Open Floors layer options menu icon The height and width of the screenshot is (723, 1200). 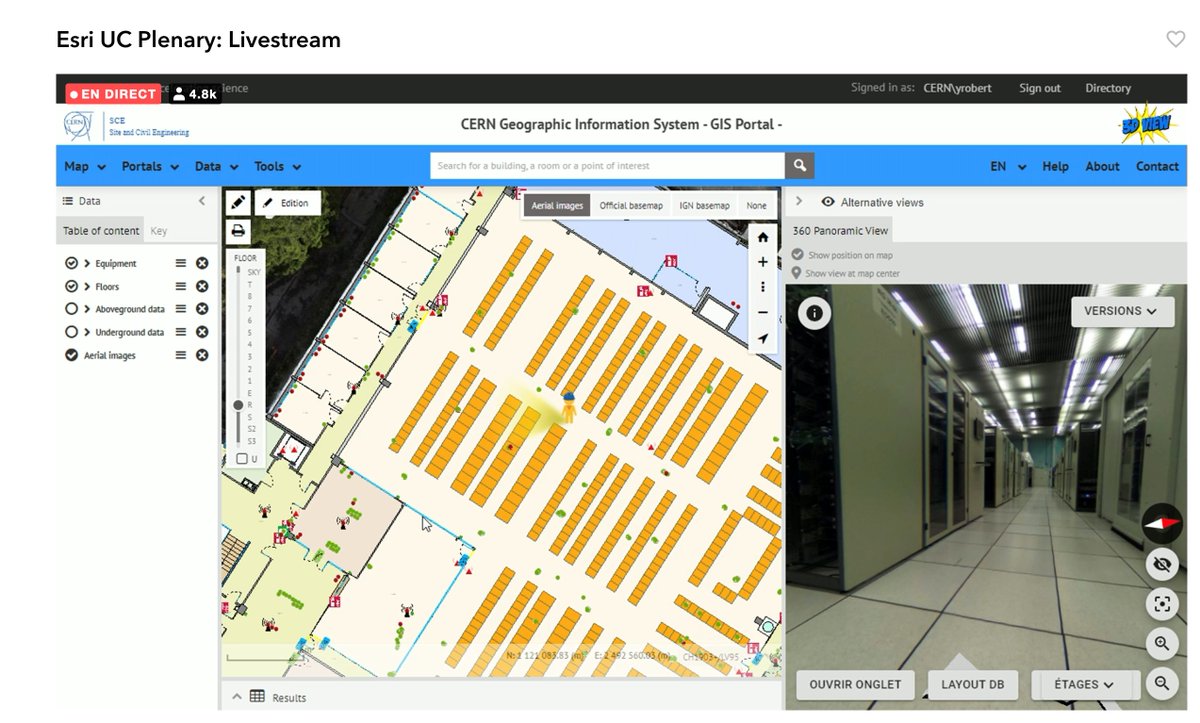(181, 286)
